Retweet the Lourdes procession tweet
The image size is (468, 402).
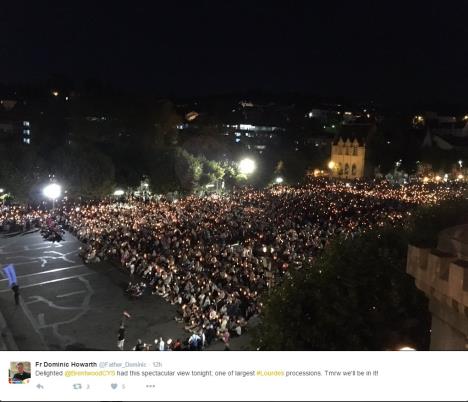[x=77, y=386]
